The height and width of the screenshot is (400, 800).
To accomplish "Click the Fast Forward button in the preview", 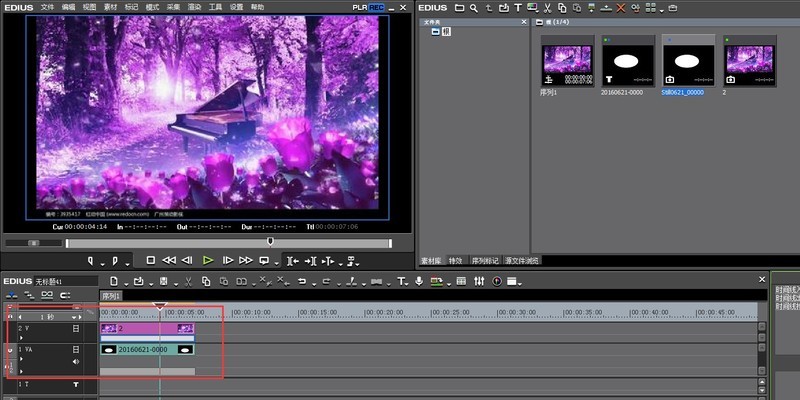I will point(245,260).
